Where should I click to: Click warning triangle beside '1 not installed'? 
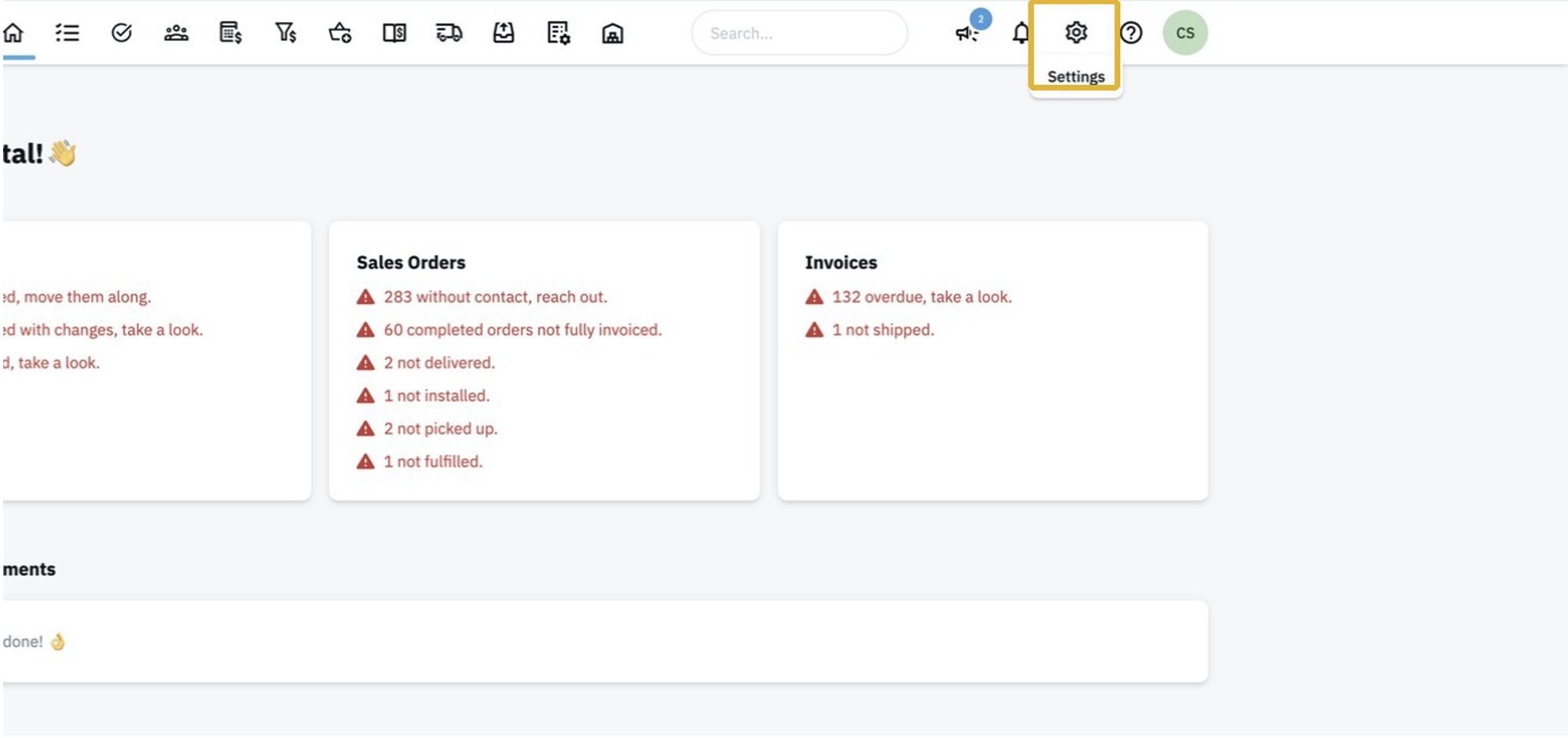(x=365, y=396)
